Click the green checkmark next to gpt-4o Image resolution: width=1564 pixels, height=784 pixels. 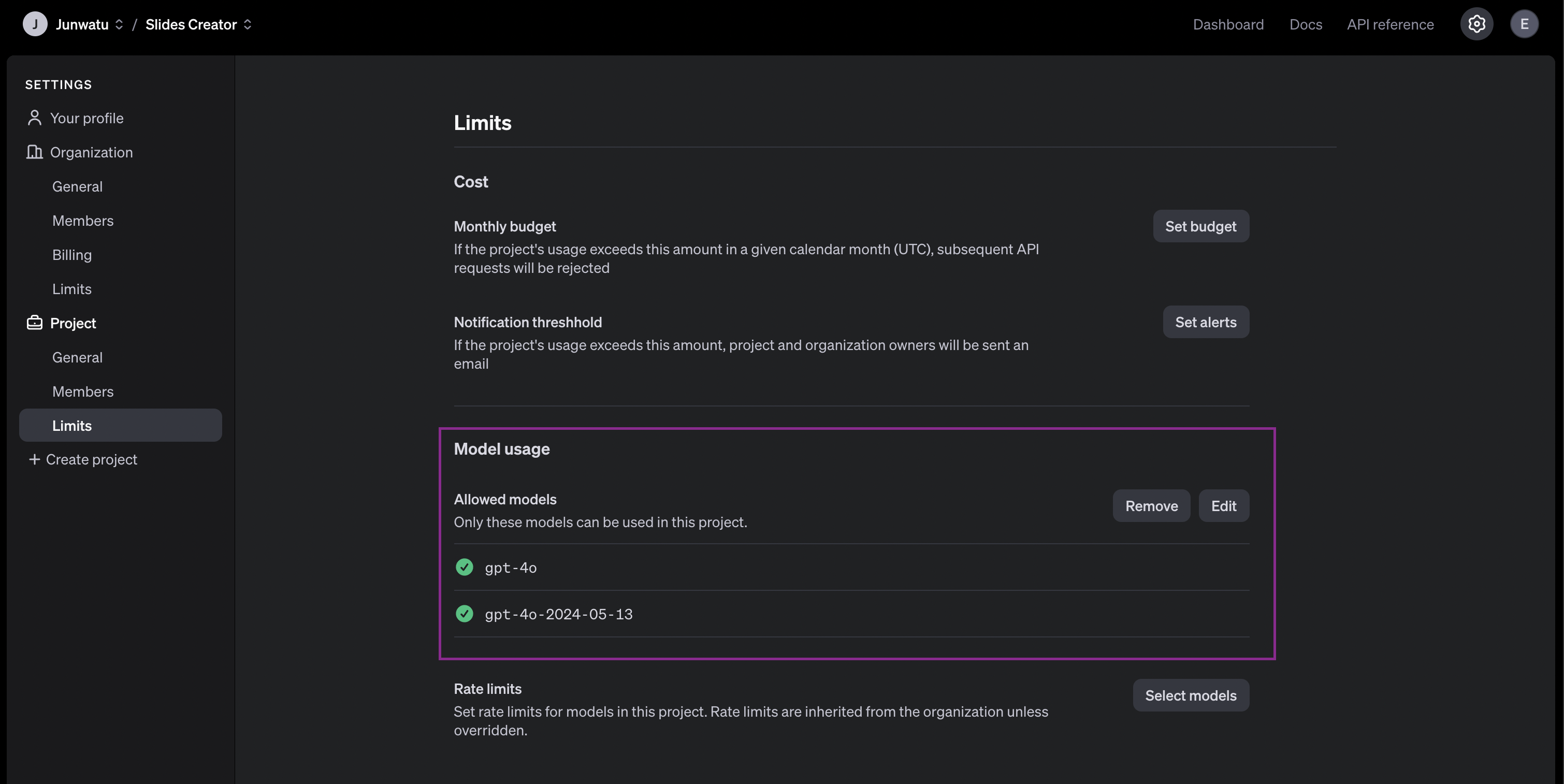[465, 567]
